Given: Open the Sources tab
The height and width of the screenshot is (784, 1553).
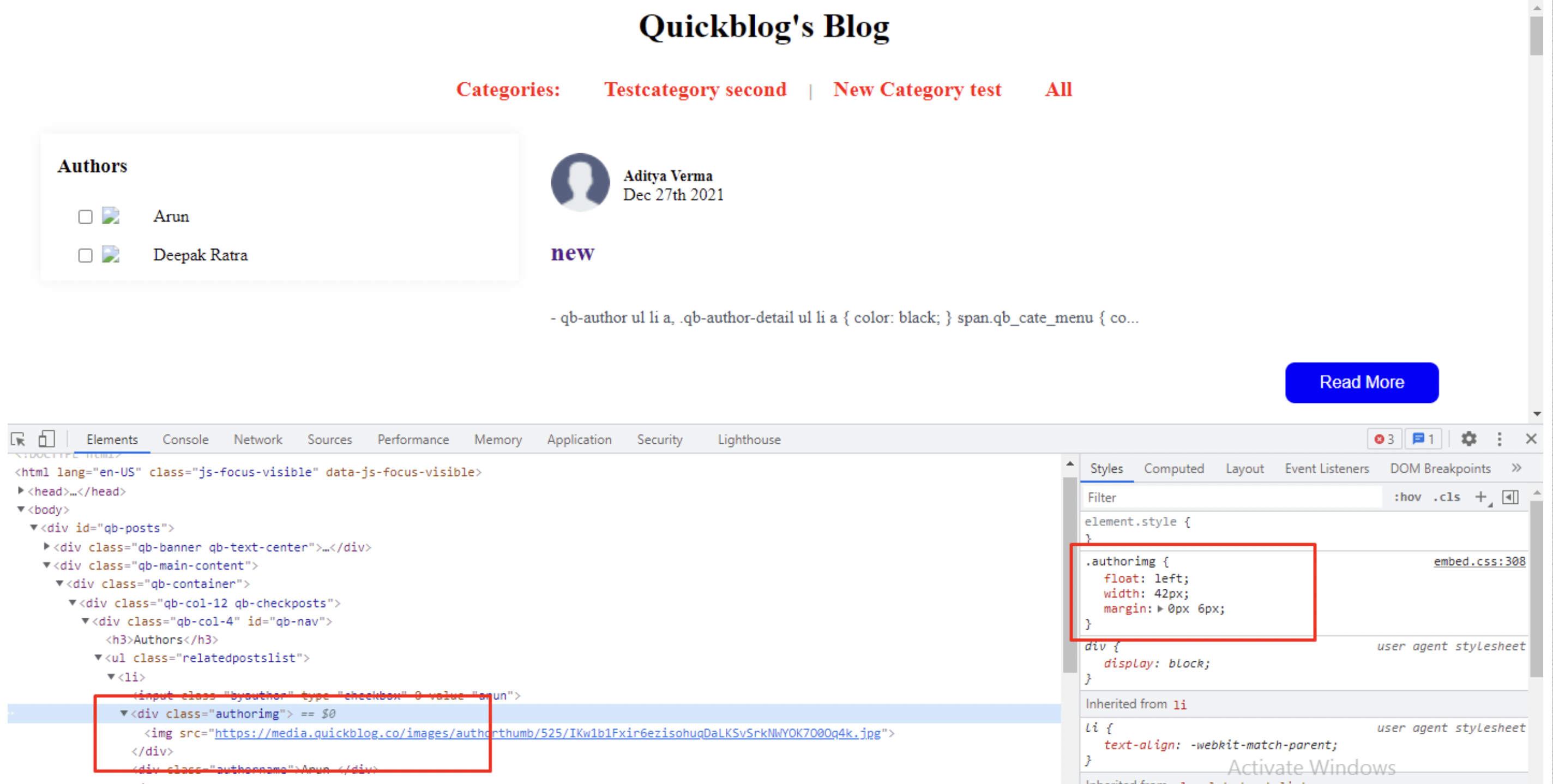Looking at the screenshot, I should click(x=329, y=439).
